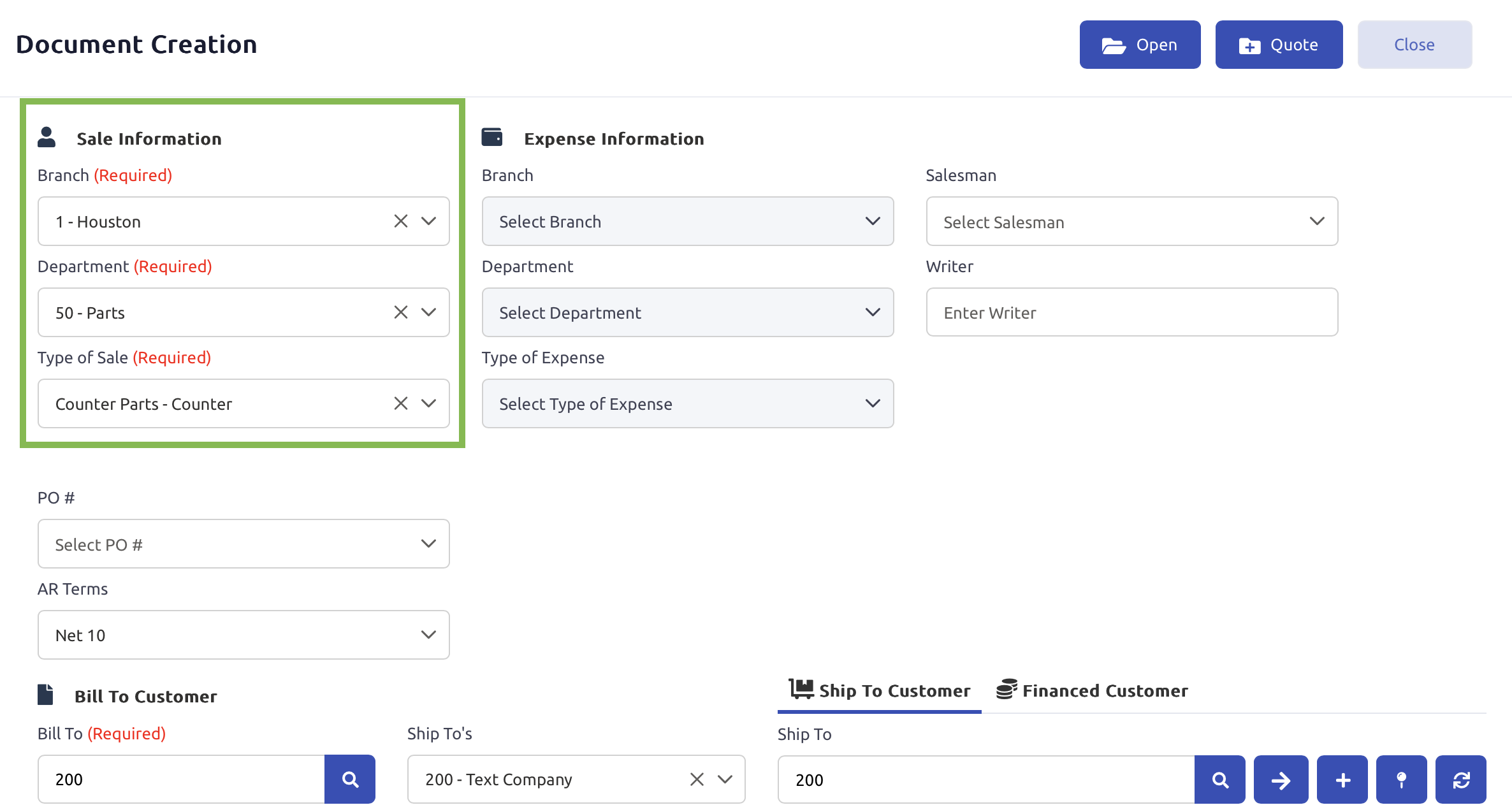Click the refresh icon beside Ship To
The height and width of the screenshot is (812, 1512).
pyautogui.click(x=1461, y=779)
